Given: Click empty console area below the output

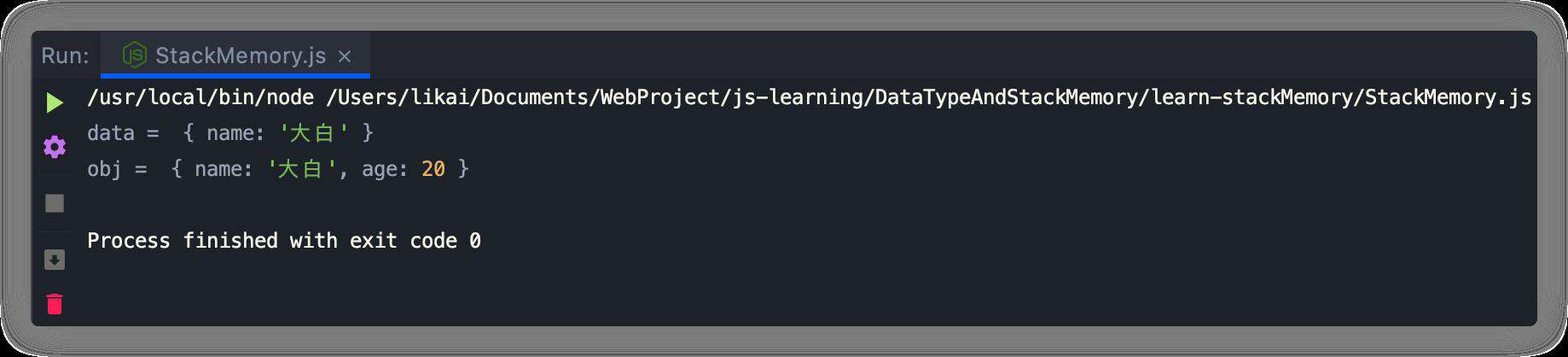Looking at the screenshot, I should (768, 290).
